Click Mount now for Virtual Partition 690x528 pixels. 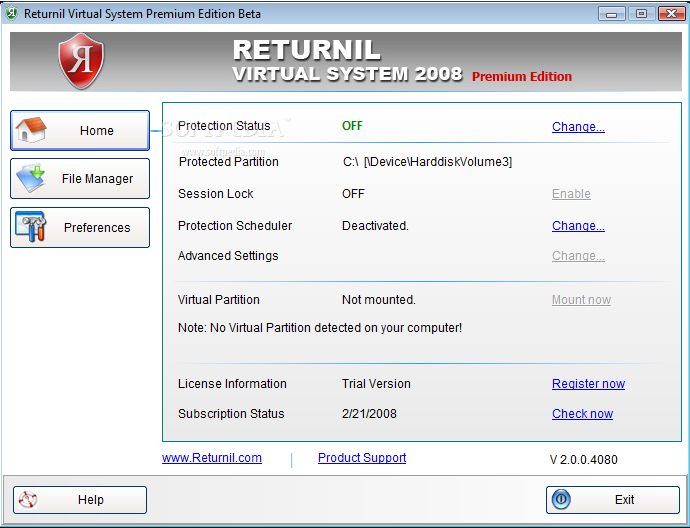581,300
